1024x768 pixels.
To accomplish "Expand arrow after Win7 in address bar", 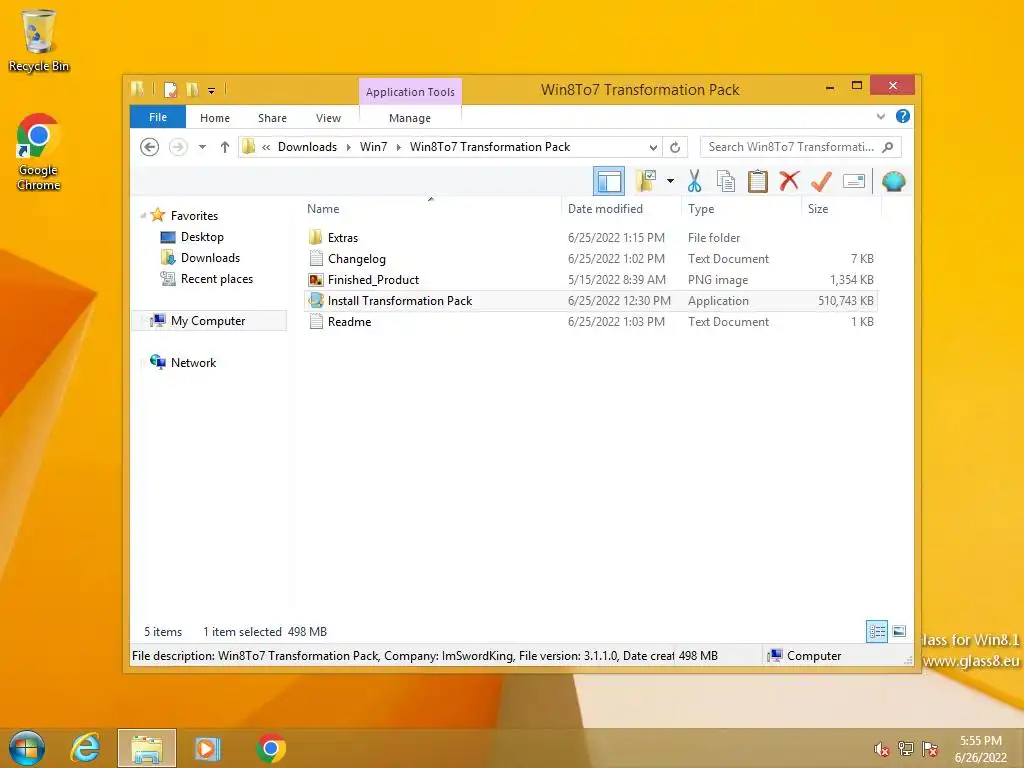I will pos(398,148).
